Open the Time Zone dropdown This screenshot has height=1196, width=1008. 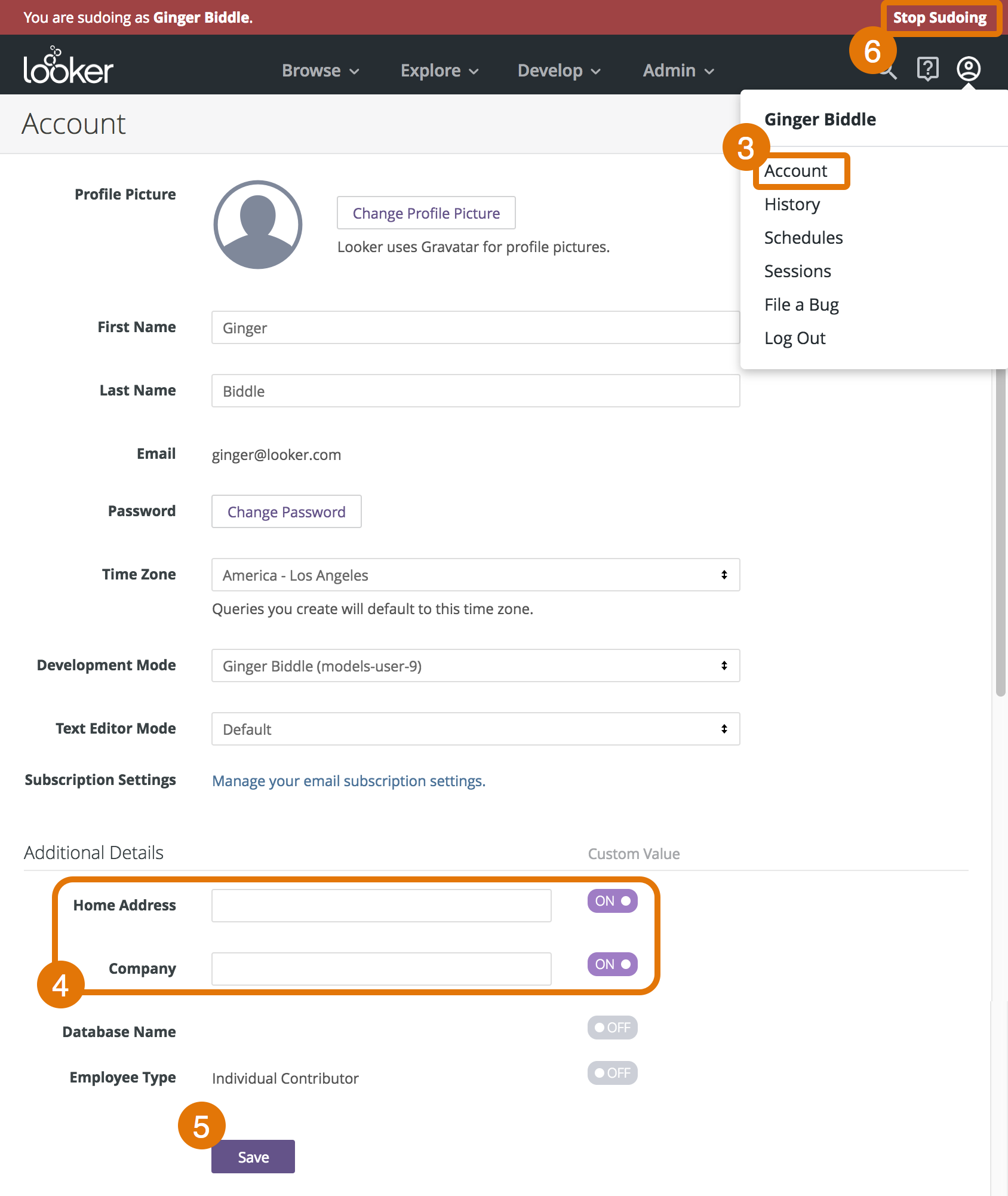[475, 575]
